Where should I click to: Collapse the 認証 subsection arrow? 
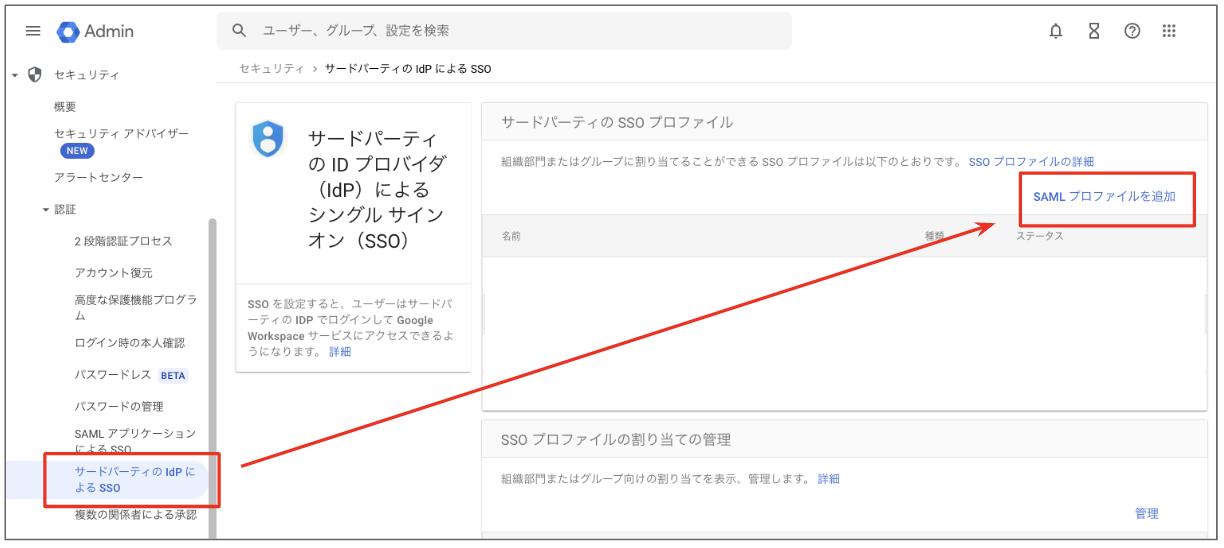coord(45,210)
